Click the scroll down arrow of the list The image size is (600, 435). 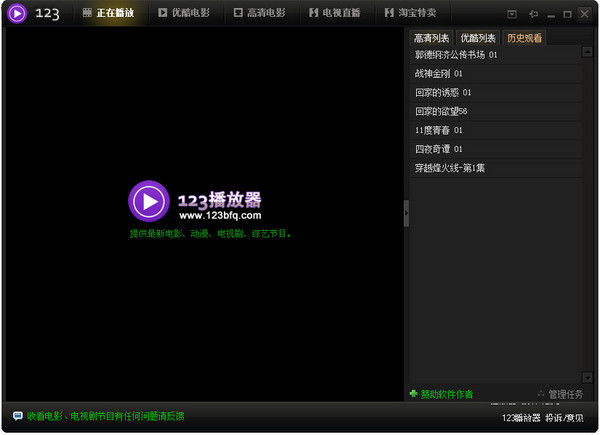pyautogui.click(x=587, y=377)
